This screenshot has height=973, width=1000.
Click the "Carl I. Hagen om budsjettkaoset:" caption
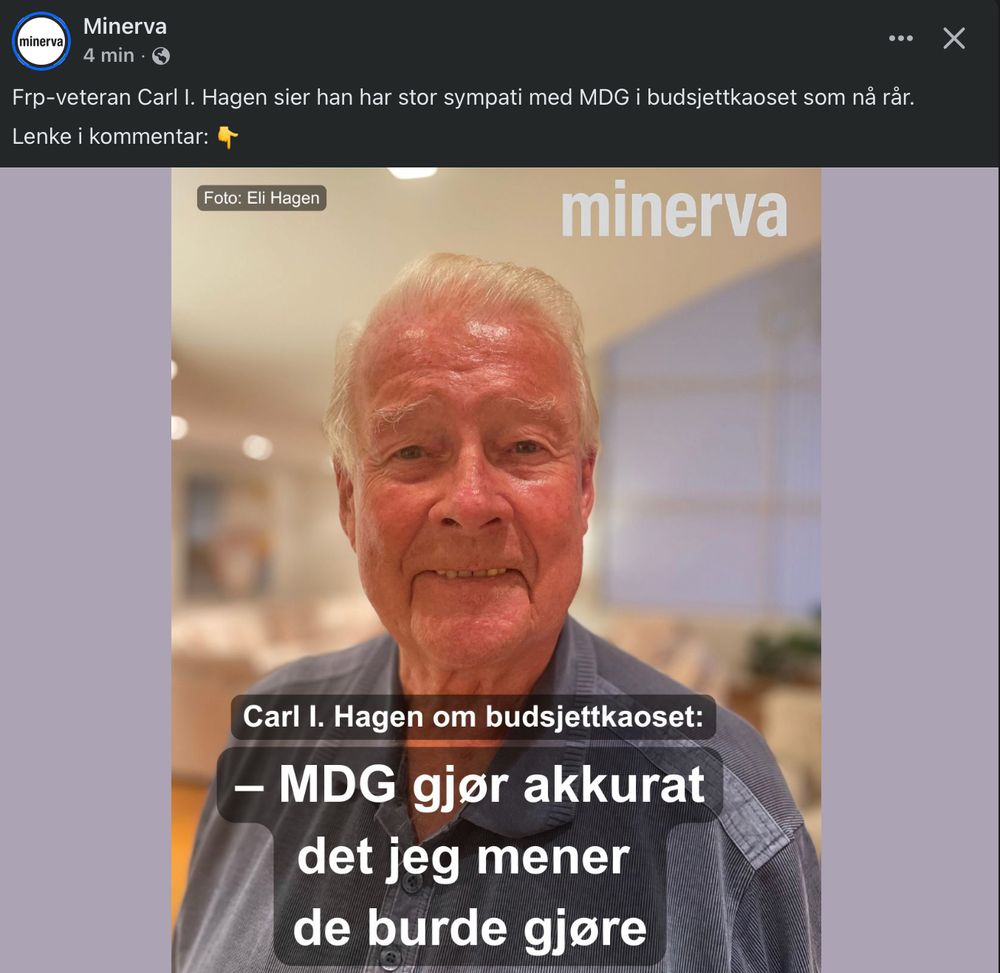point(473,717)
